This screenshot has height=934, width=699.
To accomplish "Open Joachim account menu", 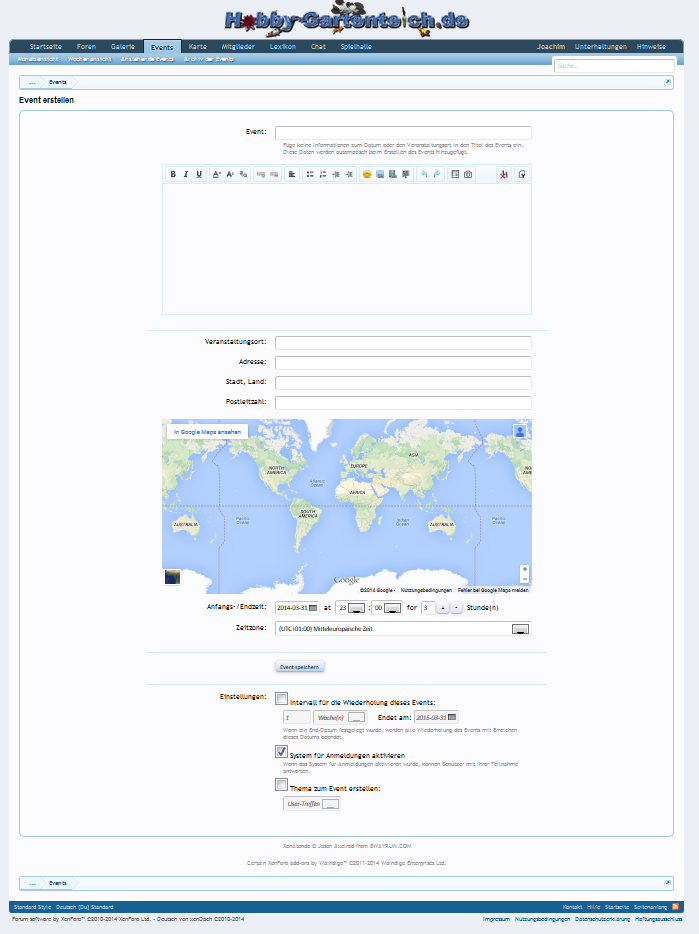I will click(x=551, y=46).
